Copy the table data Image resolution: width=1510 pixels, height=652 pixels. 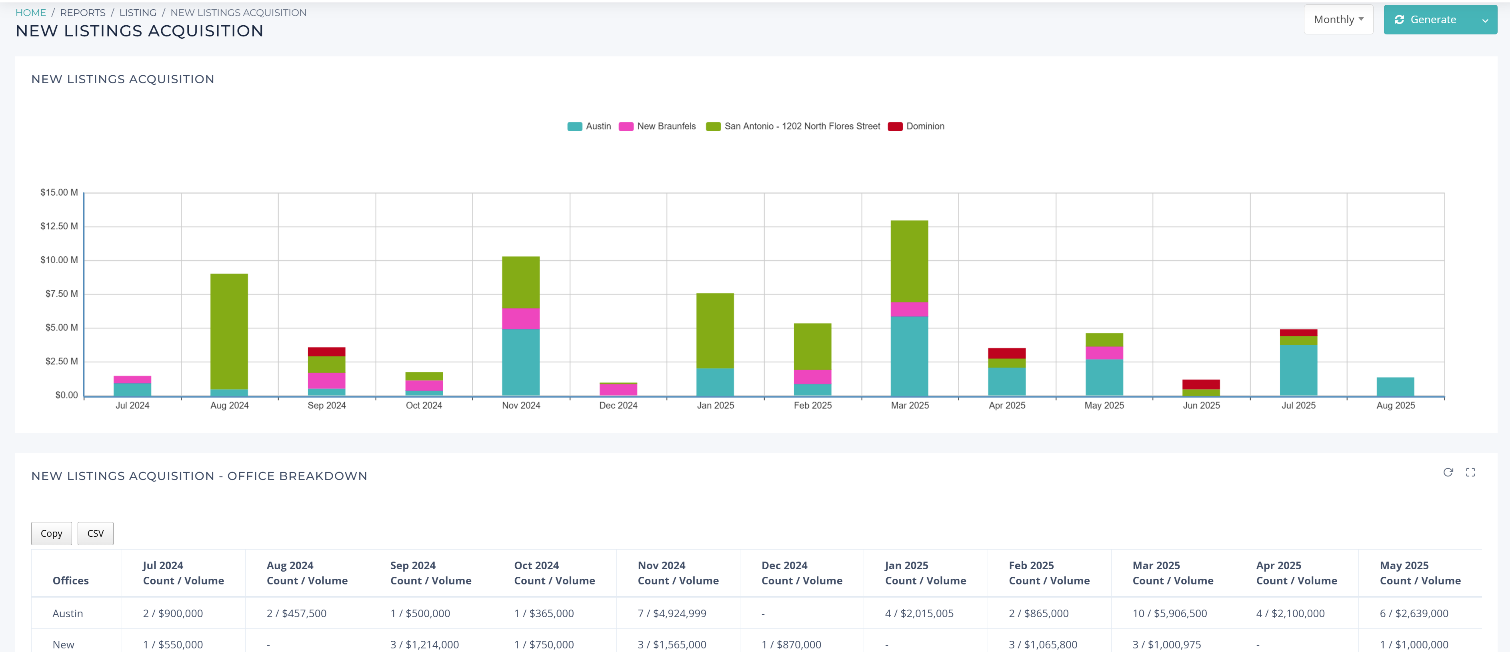pos(52,533)
